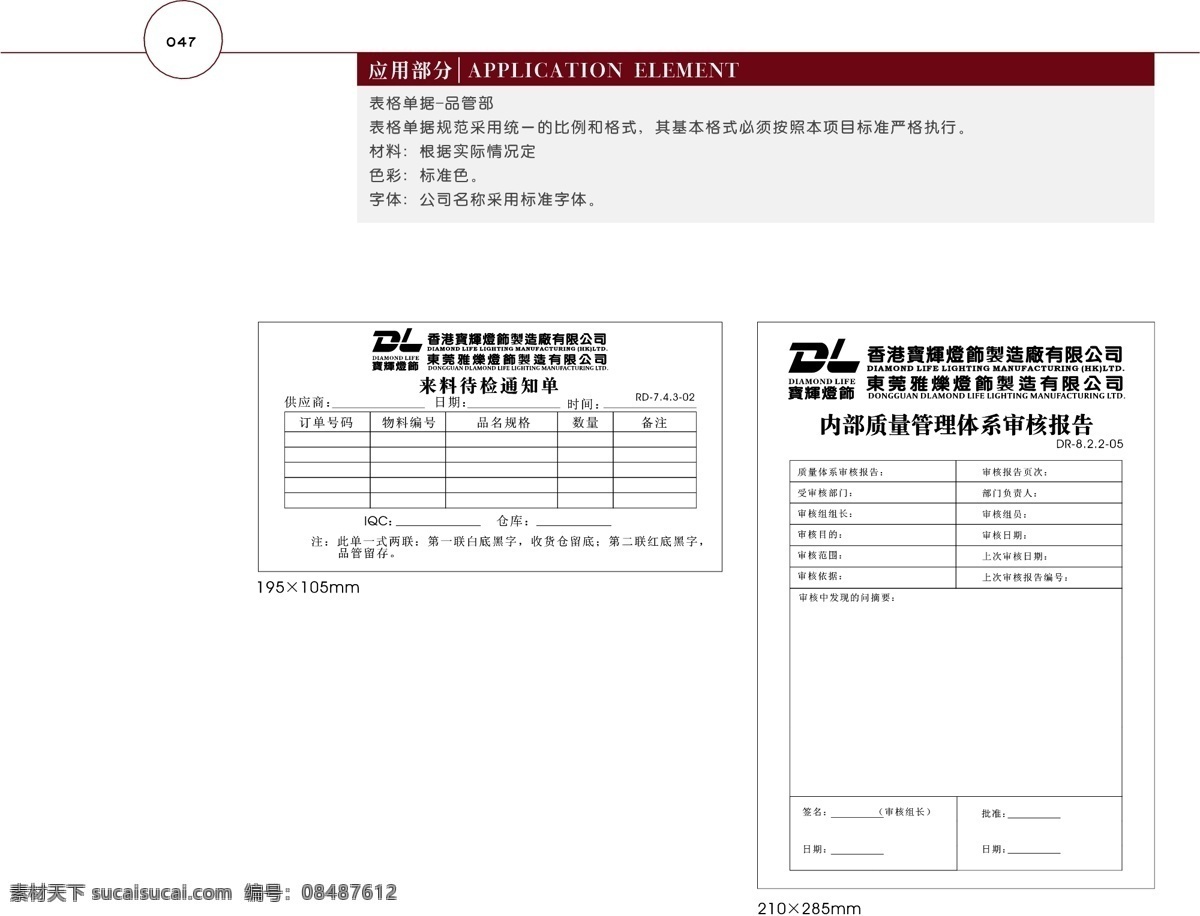Select the header text 应用部分
This screenshot has width=1200, height=916.
tap(410, 70)
